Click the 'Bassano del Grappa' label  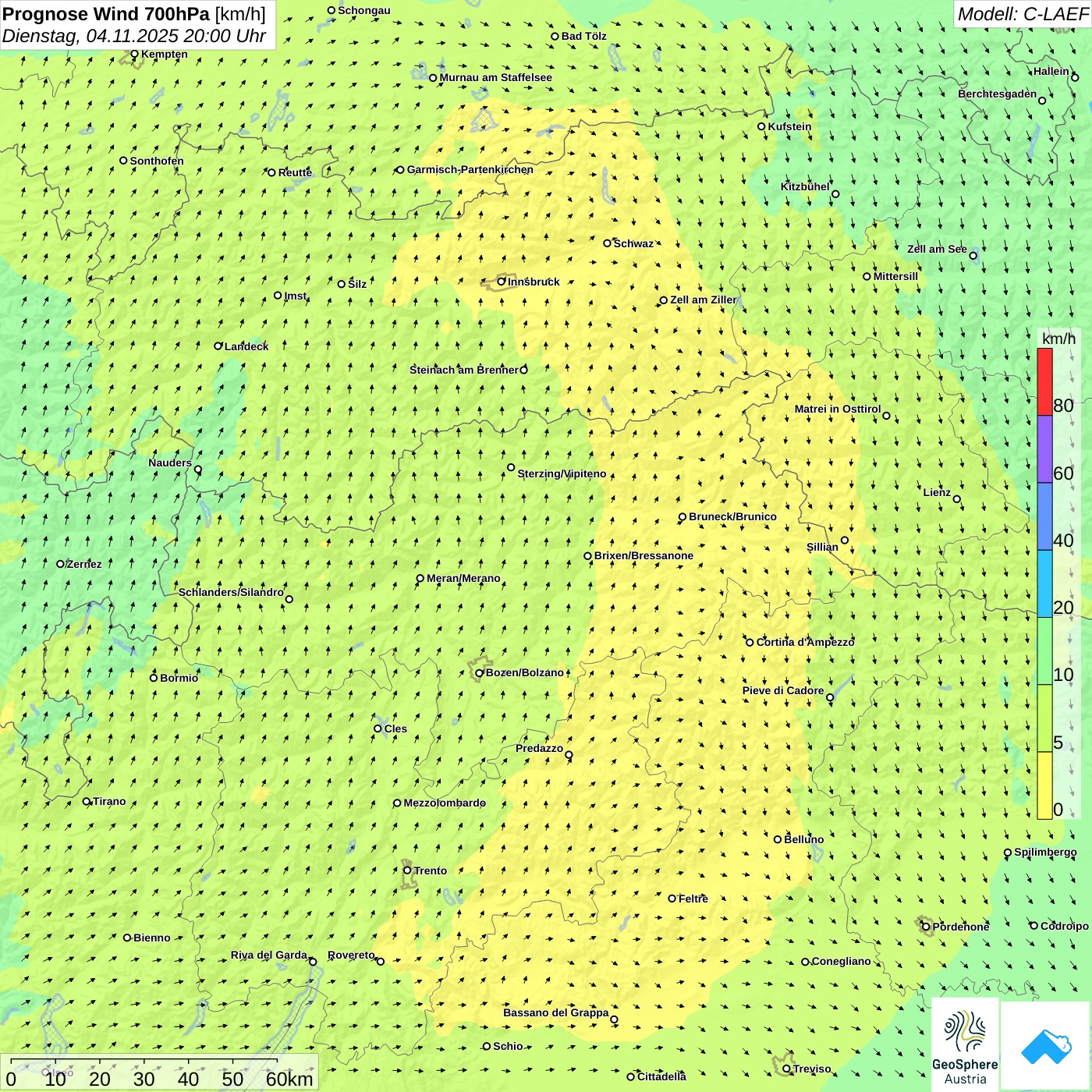click(555, 1012)
